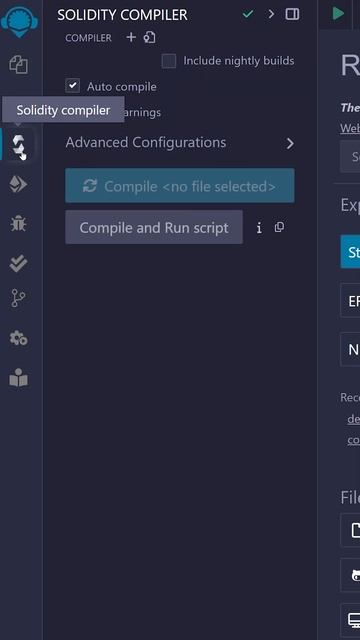
Task: Copy the compile script snippet icon
Action: click(x=280, y=227)
